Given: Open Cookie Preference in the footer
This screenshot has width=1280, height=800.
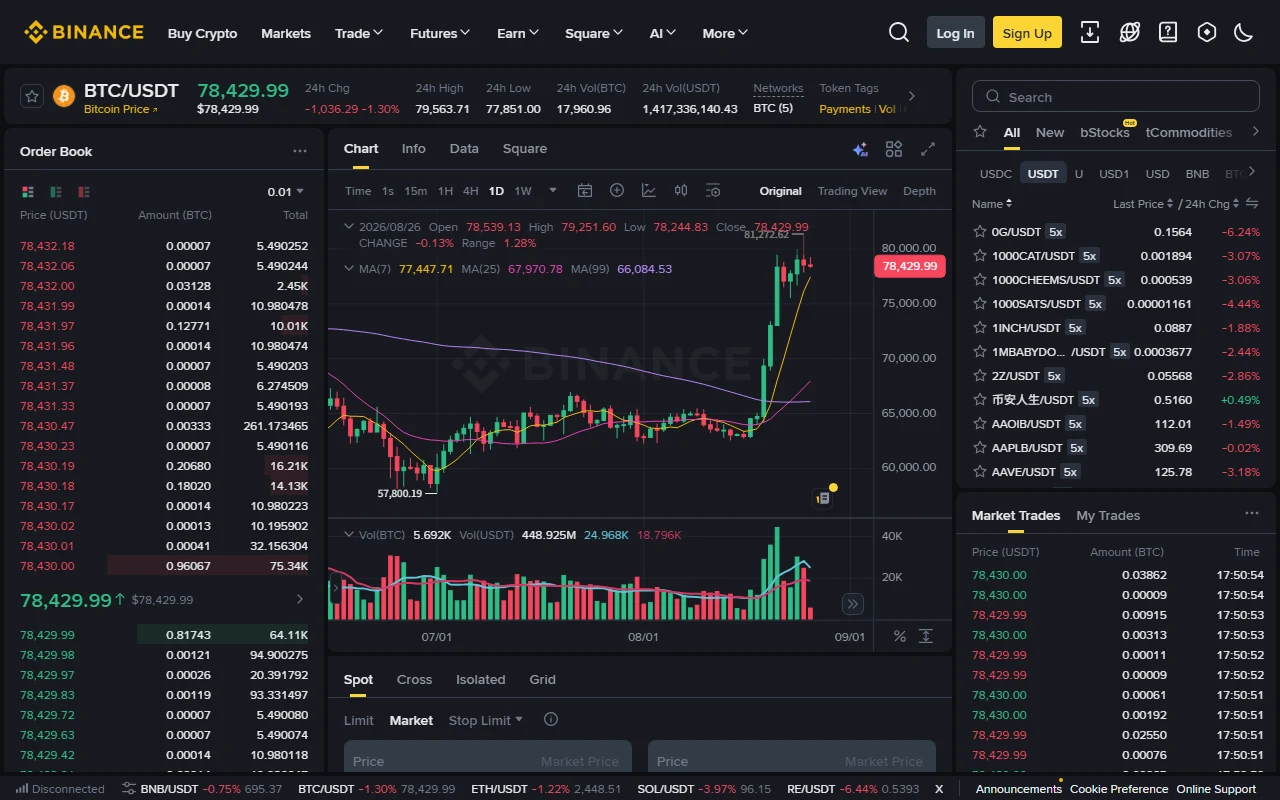Looking at the screenshot, I should point(1119,789).
